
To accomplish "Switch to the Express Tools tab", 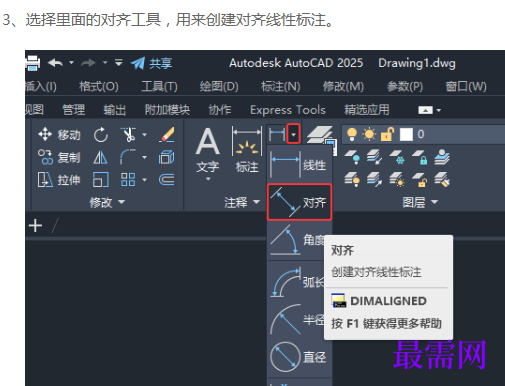I will 288,110.
